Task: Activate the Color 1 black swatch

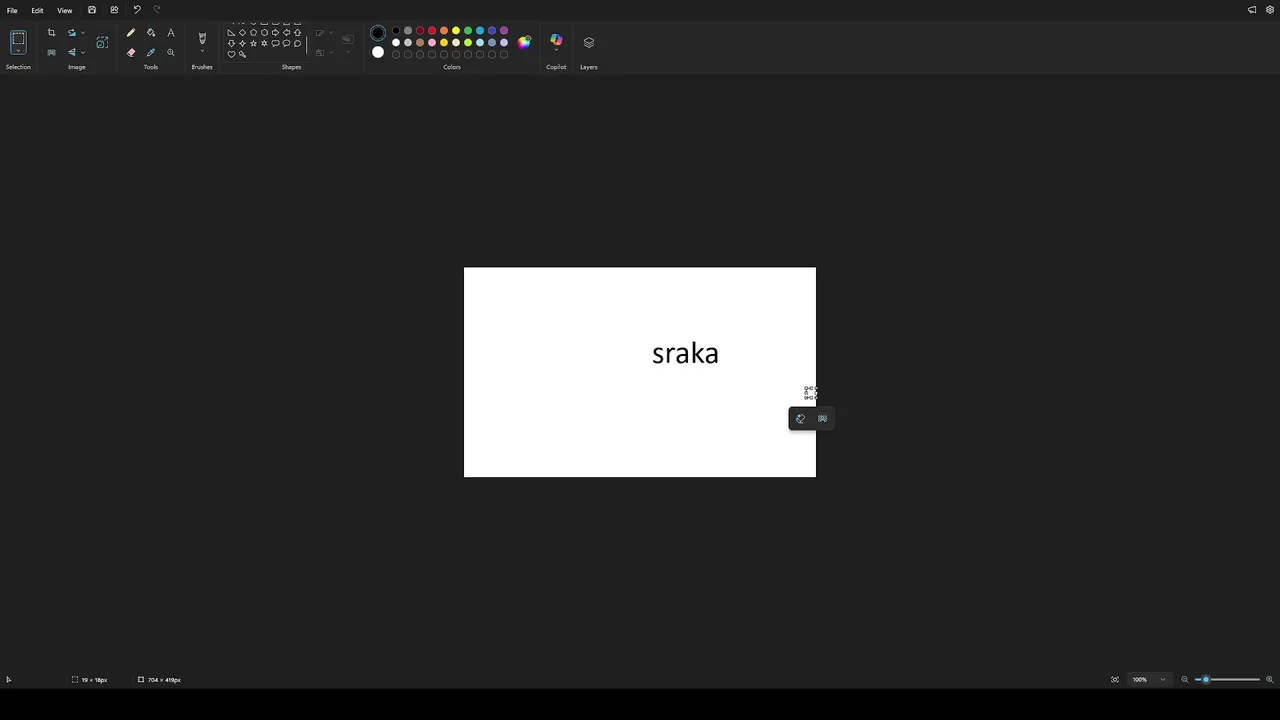Action: click(378, 33)
